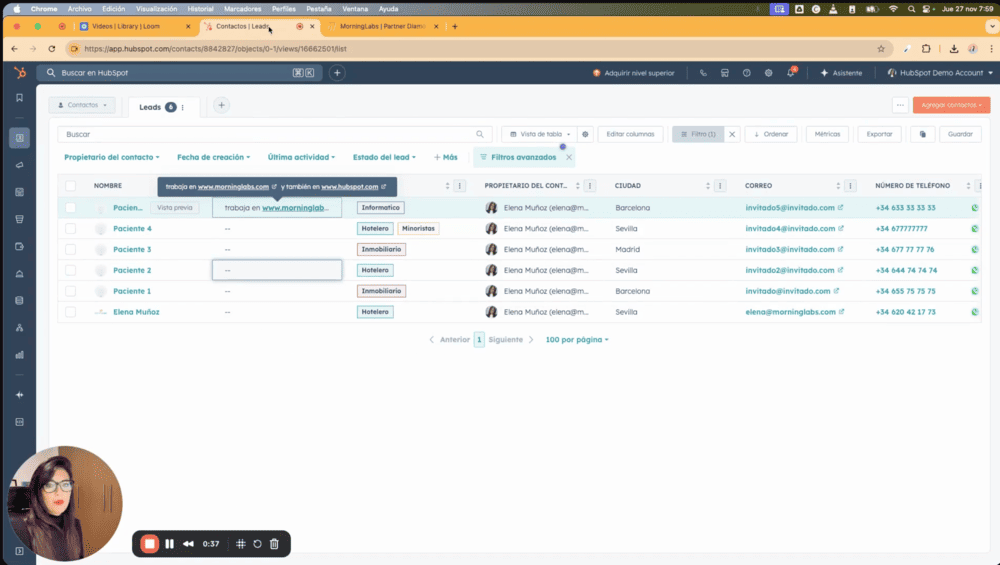Open the Contactos object dropdown
The image size is (1000, 565).
pos(82,105)
